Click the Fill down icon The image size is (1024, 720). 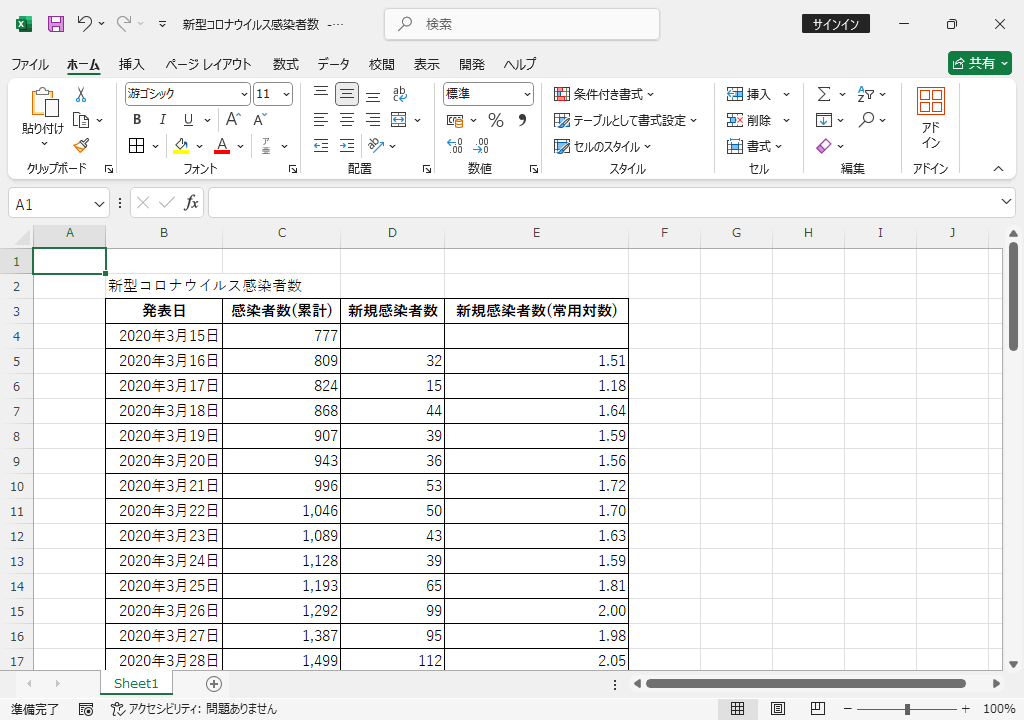tap(824, 120)
